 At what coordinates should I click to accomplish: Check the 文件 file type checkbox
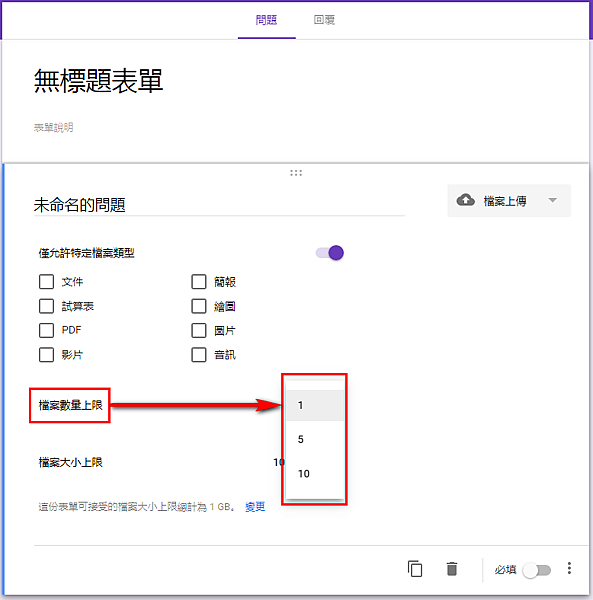point(46,282)
